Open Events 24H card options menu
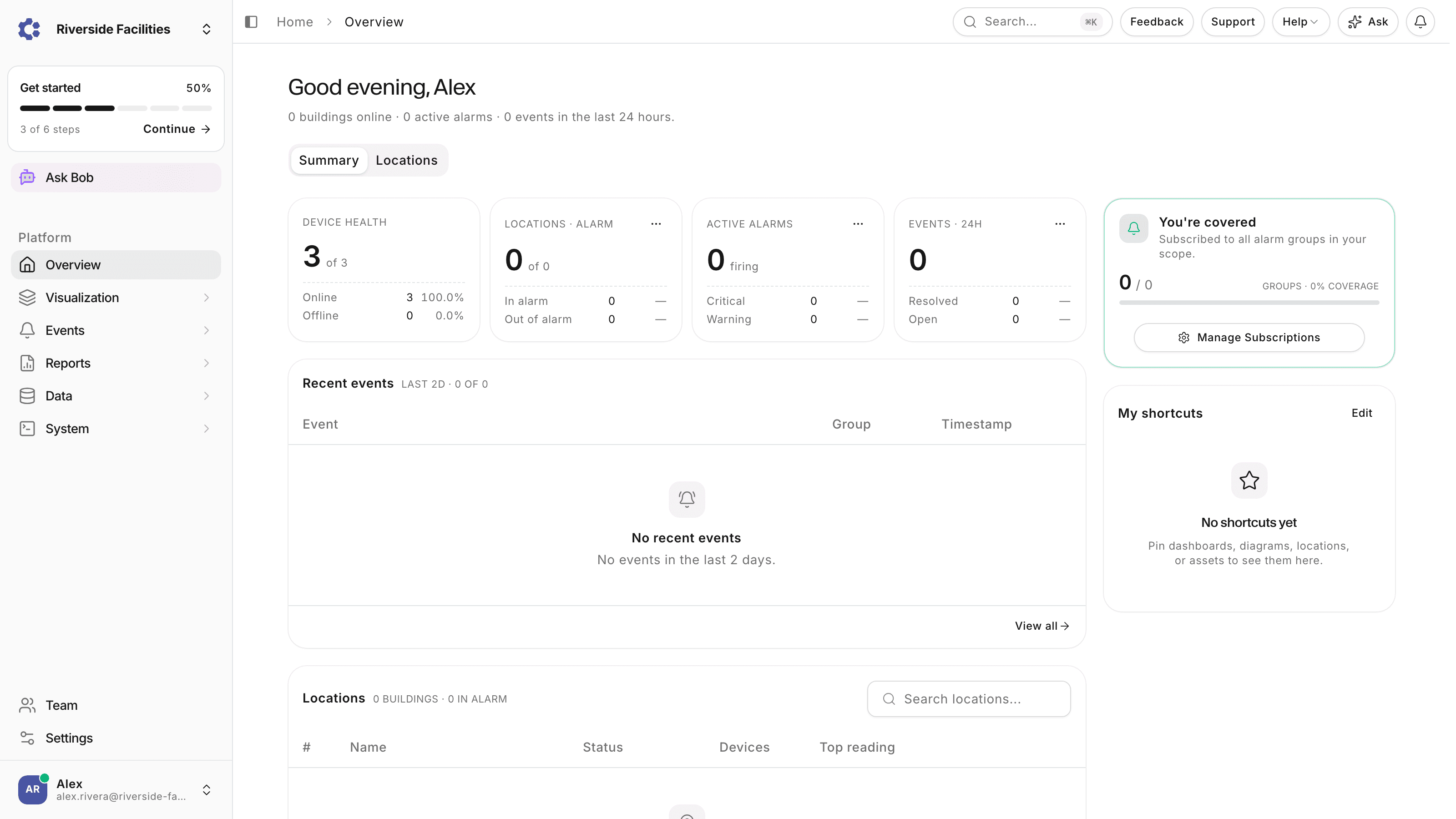This screenshot has width=1456, height=819. point(1060,224)
